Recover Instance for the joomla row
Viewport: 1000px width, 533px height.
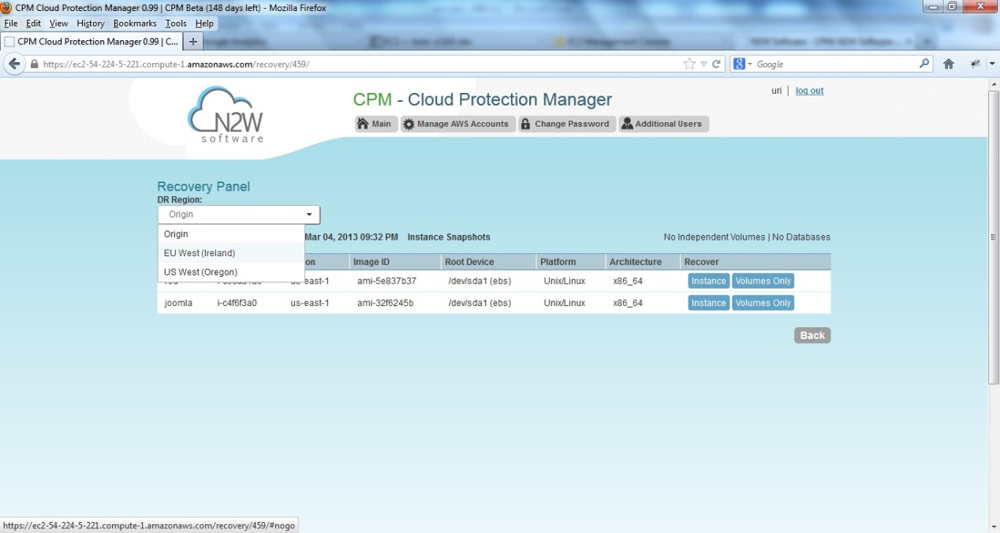coord(709,303)
